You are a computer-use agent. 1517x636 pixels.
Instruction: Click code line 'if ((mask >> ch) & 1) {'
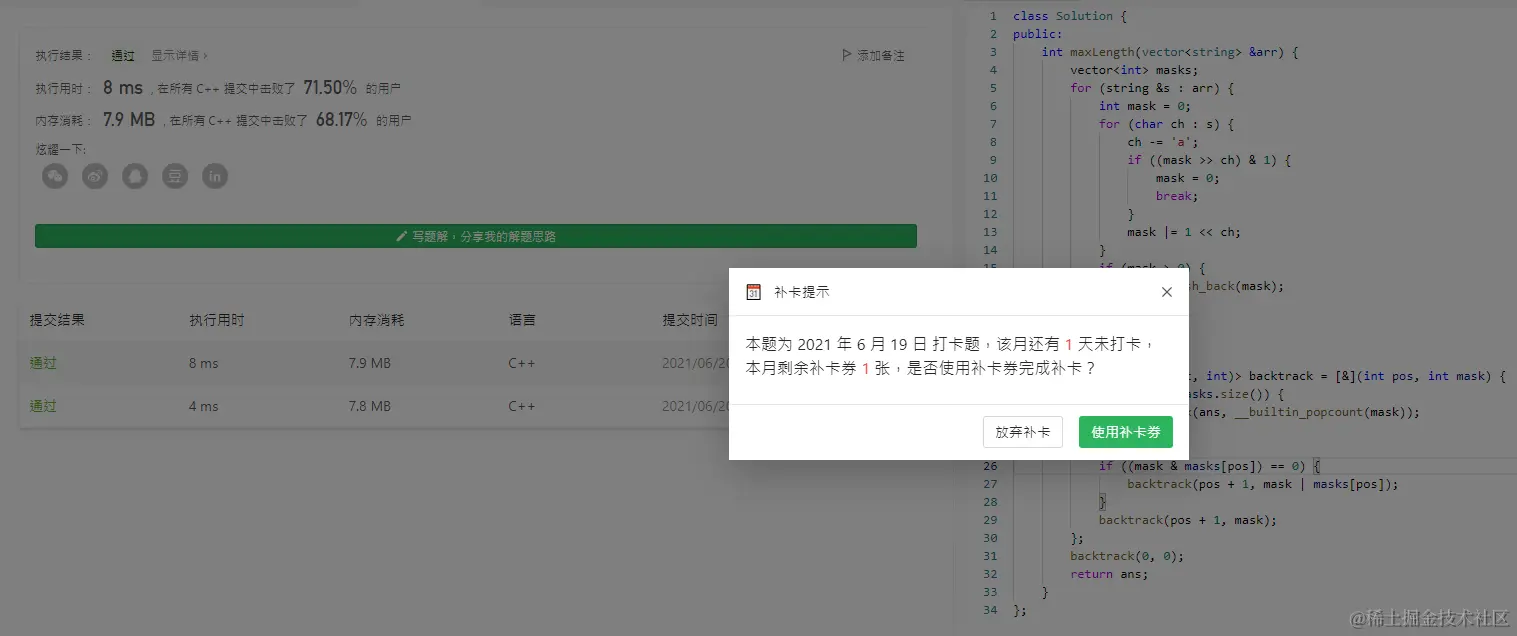(1209, 160)
